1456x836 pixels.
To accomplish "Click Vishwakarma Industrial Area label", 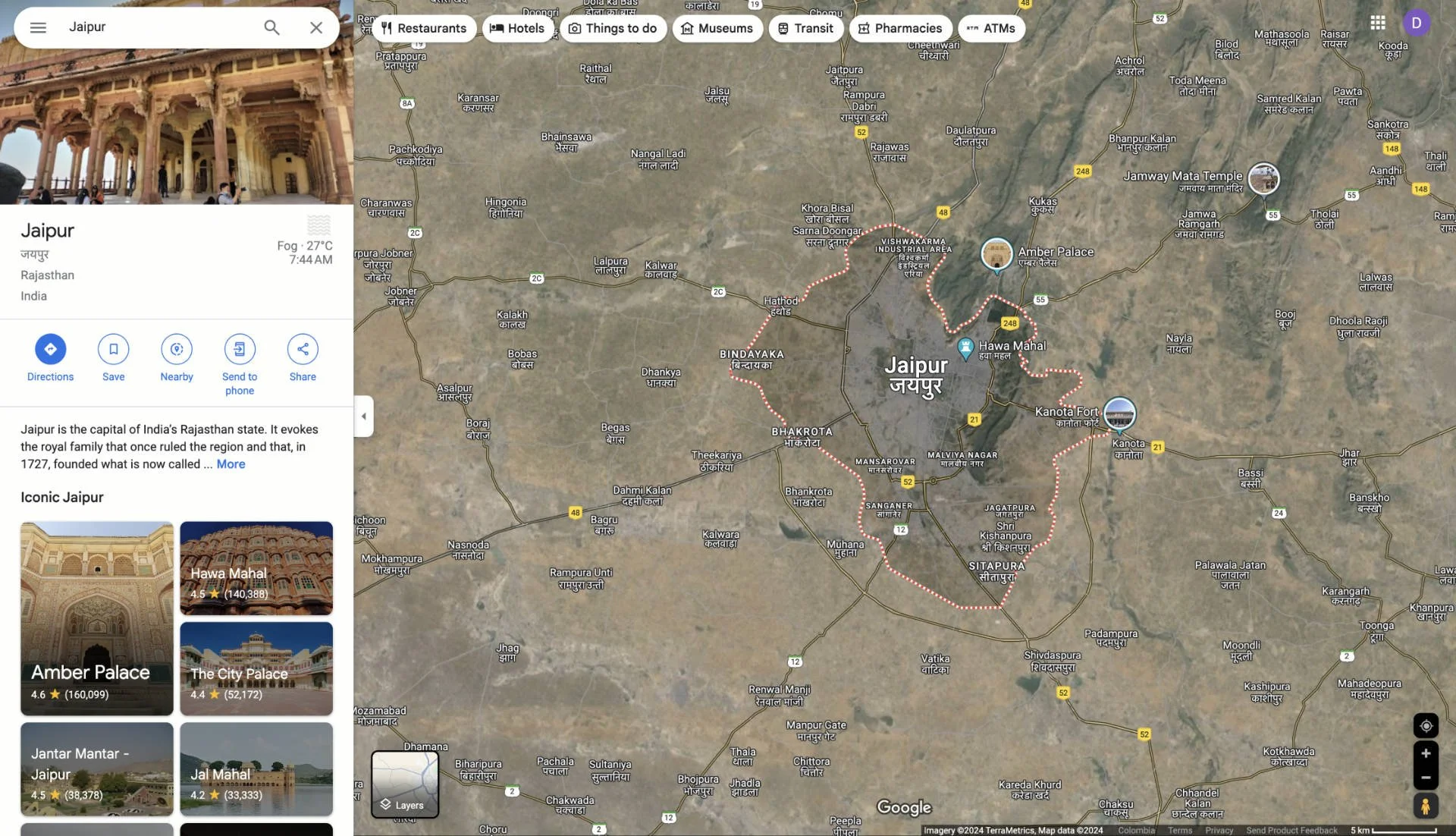I will (914, 257).
